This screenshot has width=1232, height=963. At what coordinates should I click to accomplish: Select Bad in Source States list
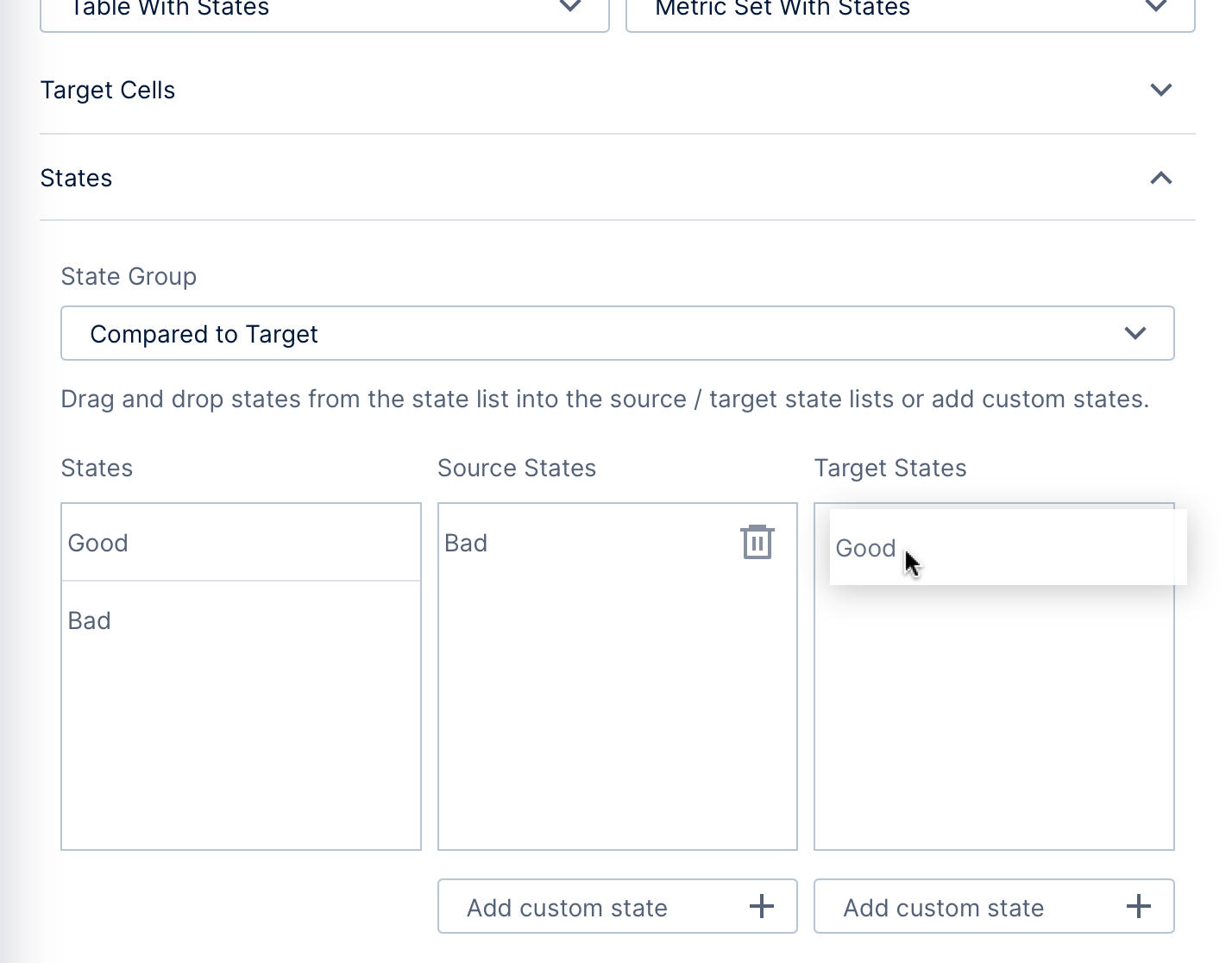point(618,543)
